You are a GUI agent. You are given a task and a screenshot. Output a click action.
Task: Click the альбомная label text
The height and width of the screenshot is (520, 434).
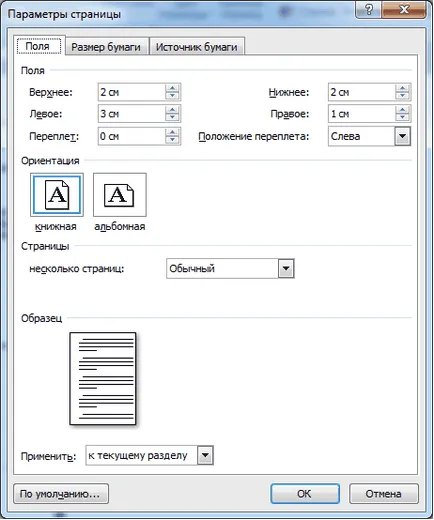point(120,227)
